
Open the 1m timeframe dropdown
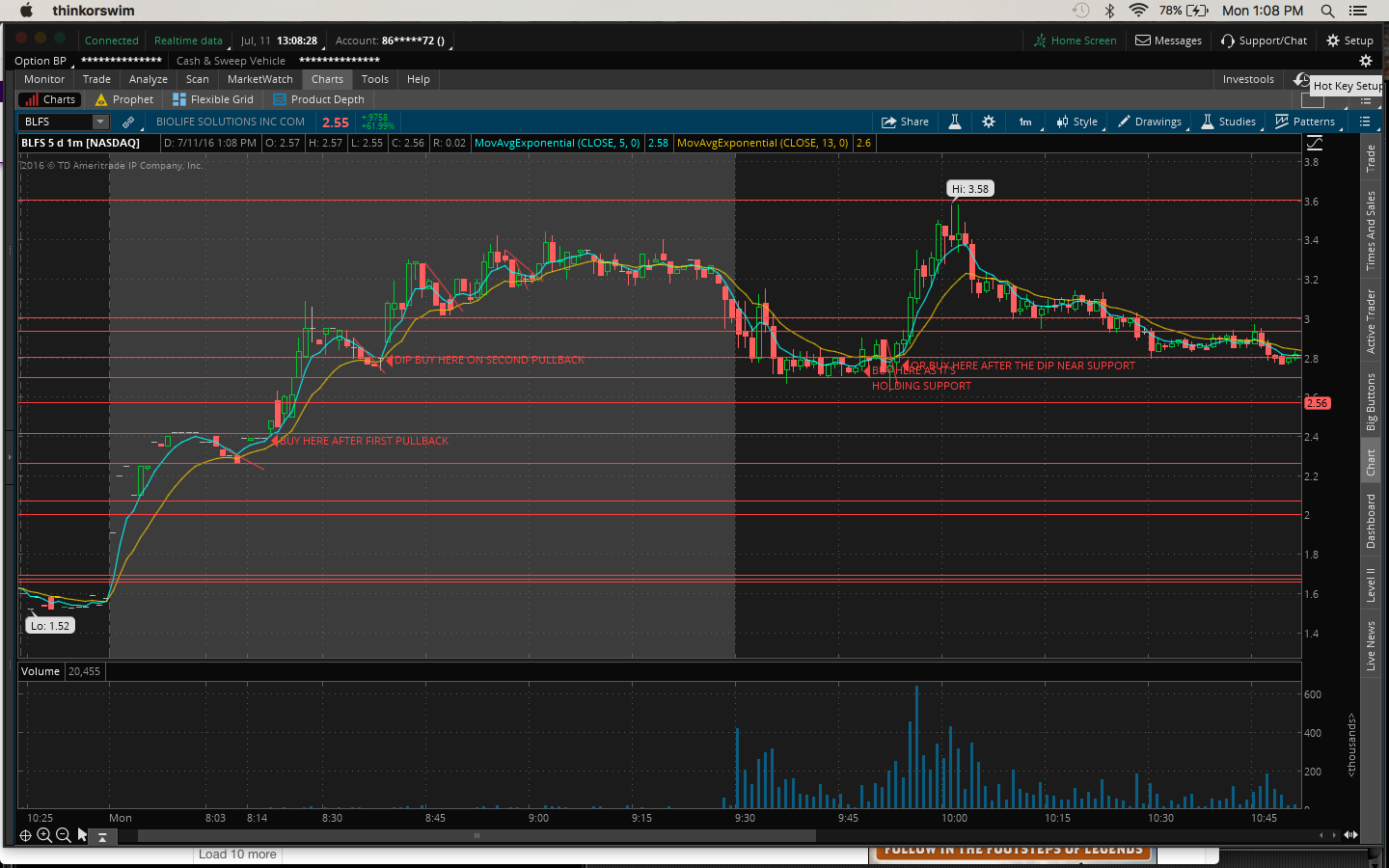coord(1025,122)
